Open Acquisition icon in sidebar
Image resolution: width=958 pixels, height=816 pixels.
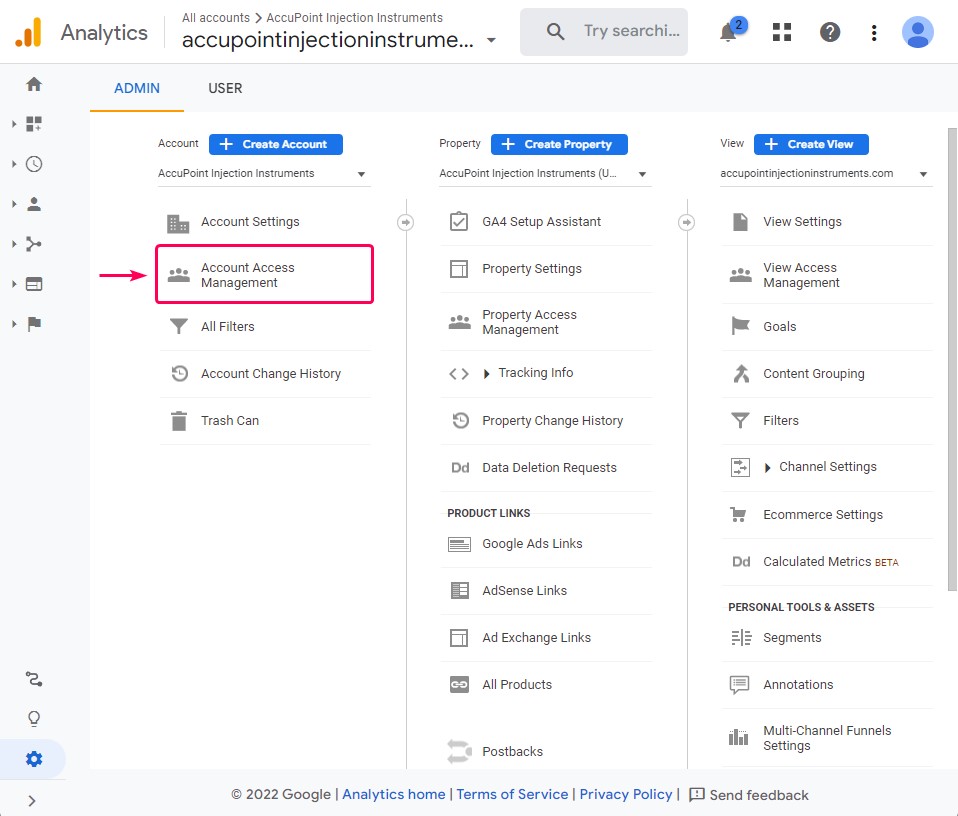tap(34, 244)
